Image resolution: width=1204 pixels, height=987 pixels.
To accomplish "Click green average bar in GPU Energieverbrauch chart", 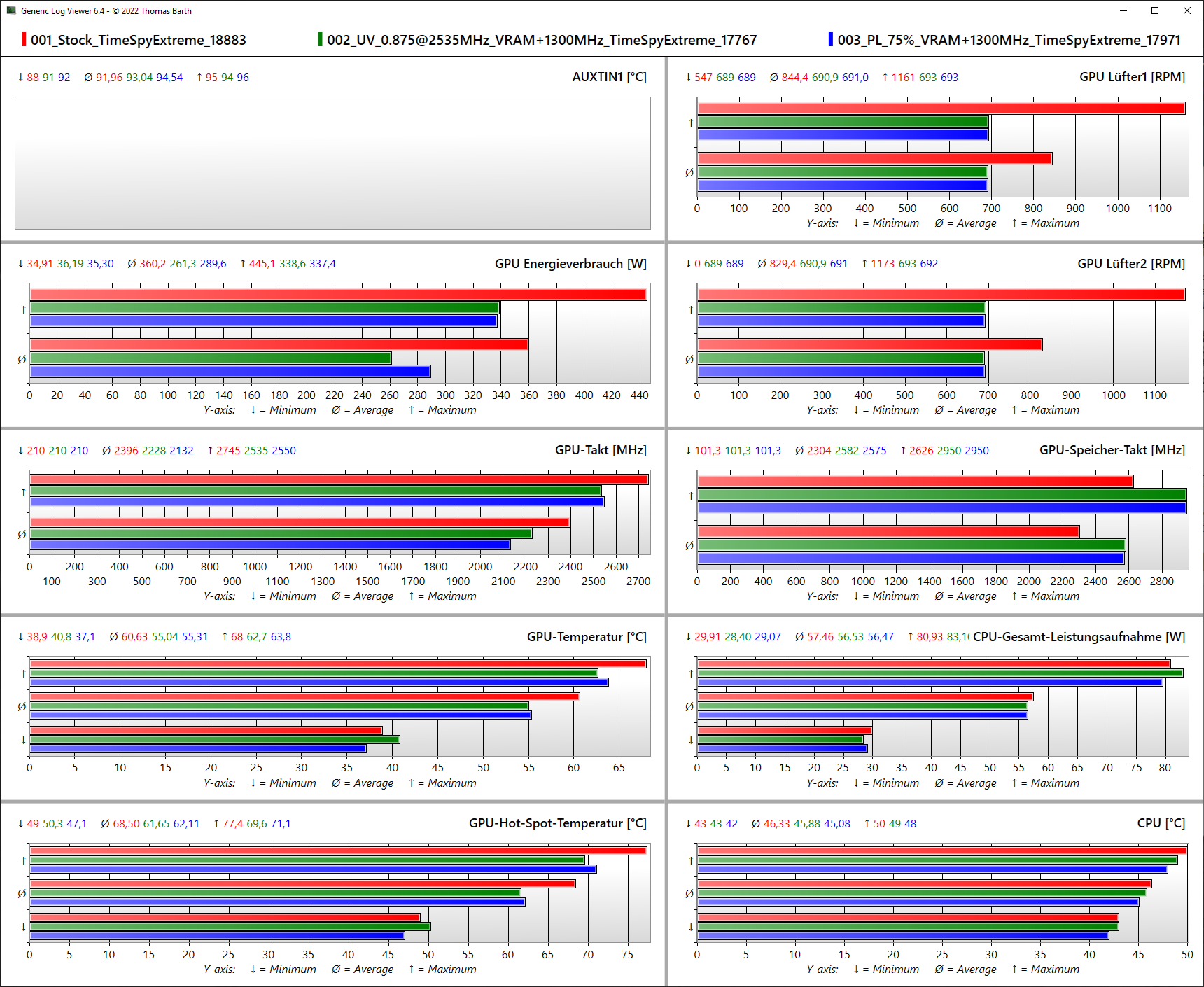I will pyautogui.click(x=210, y=358).
